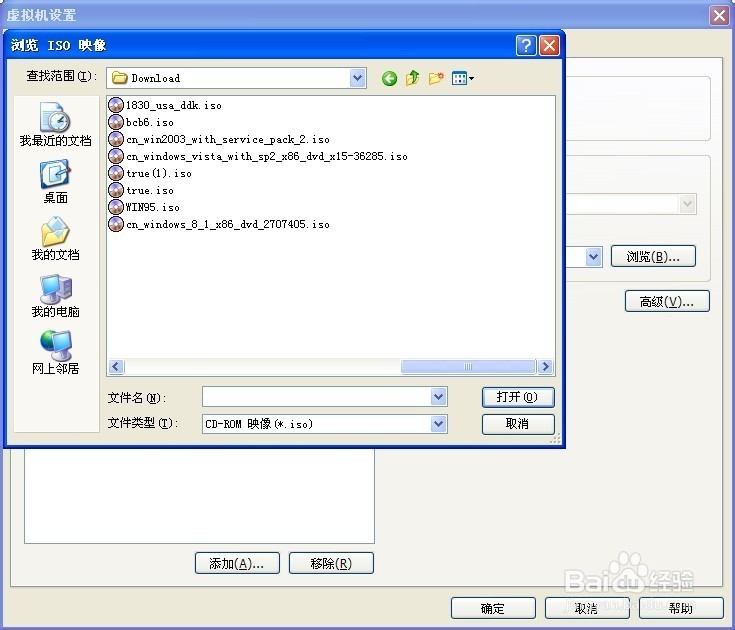
Task: Click the 文件名 input field
Action: click(x=317, y=397)
